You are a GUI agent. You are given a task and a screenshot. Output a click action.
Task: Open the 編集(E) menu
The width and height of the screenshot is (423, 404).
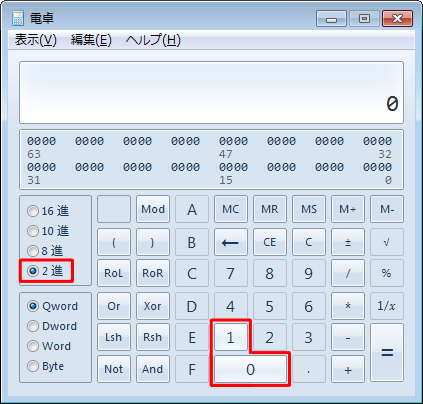91,40
